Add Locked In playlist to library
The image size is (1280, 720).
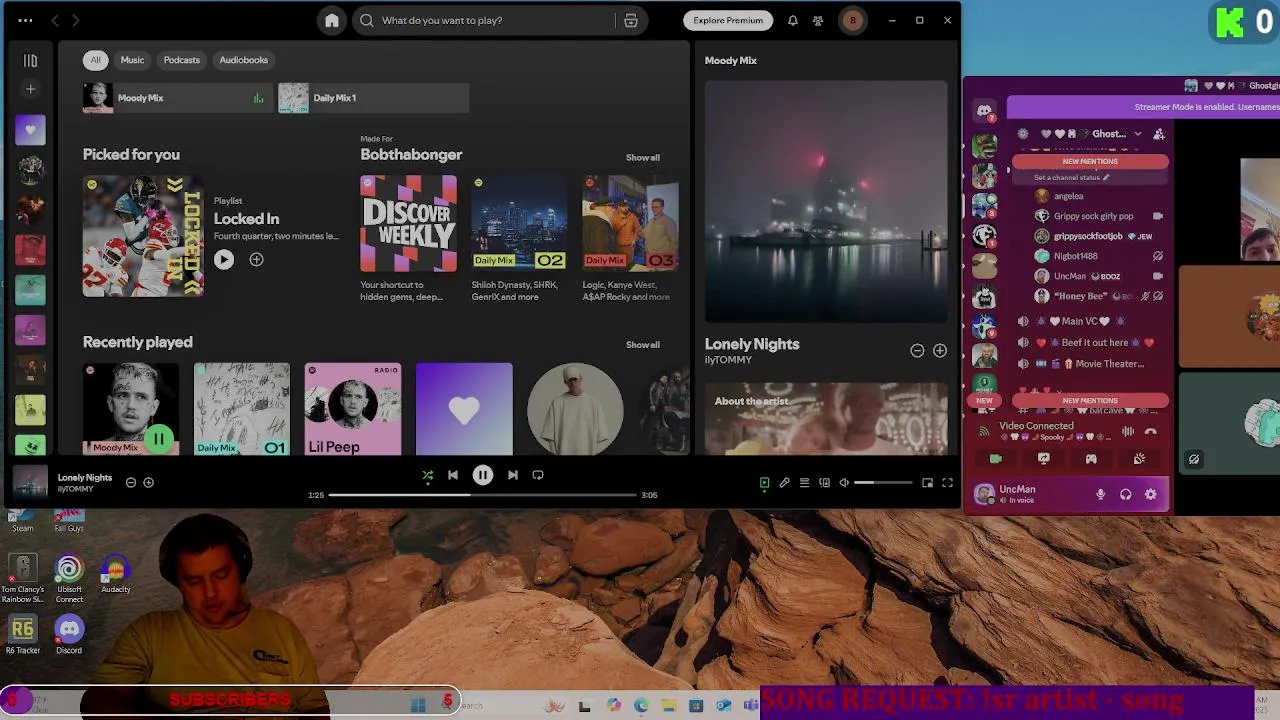pos(256,260)
